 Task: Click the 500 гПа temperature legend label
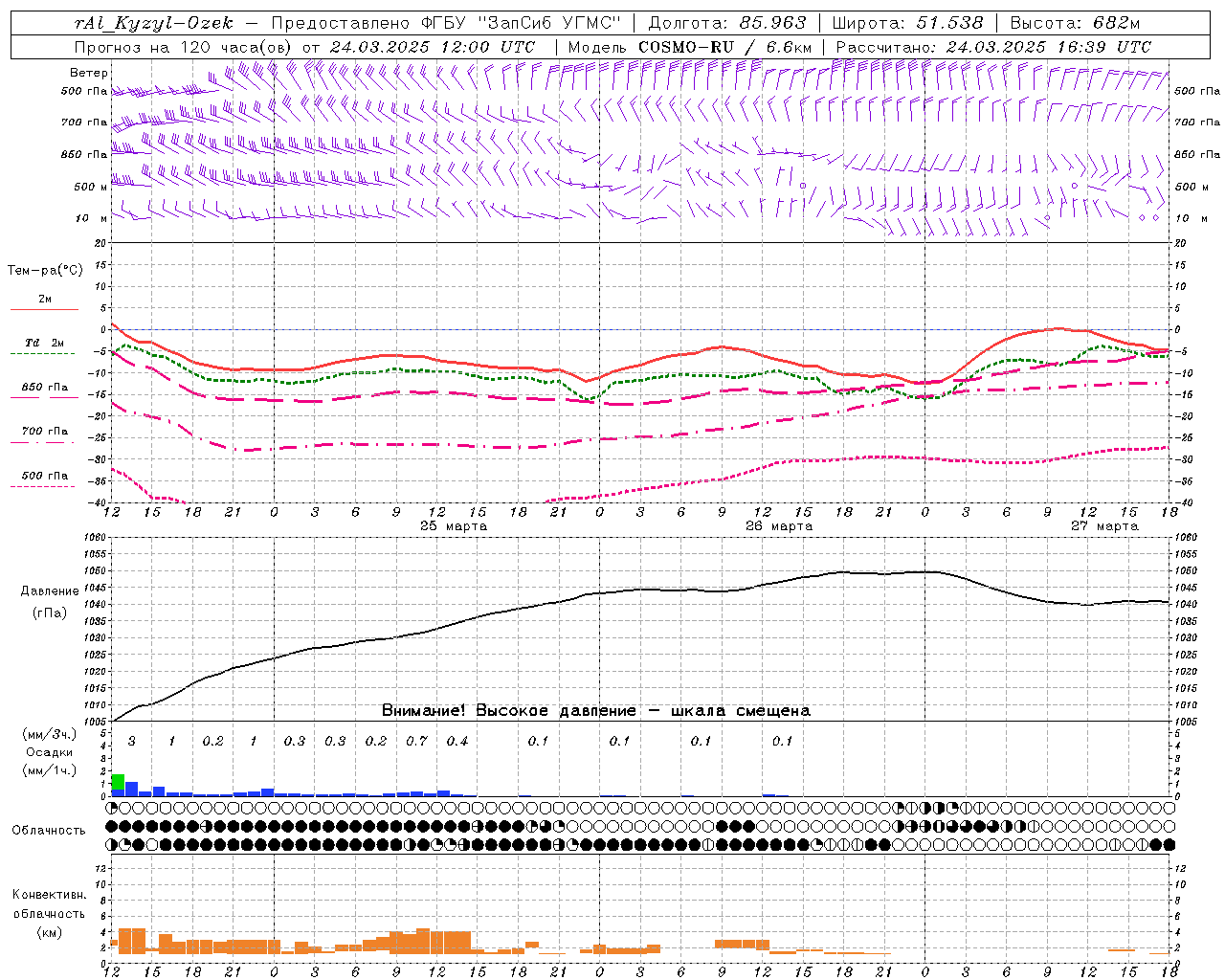44,476
